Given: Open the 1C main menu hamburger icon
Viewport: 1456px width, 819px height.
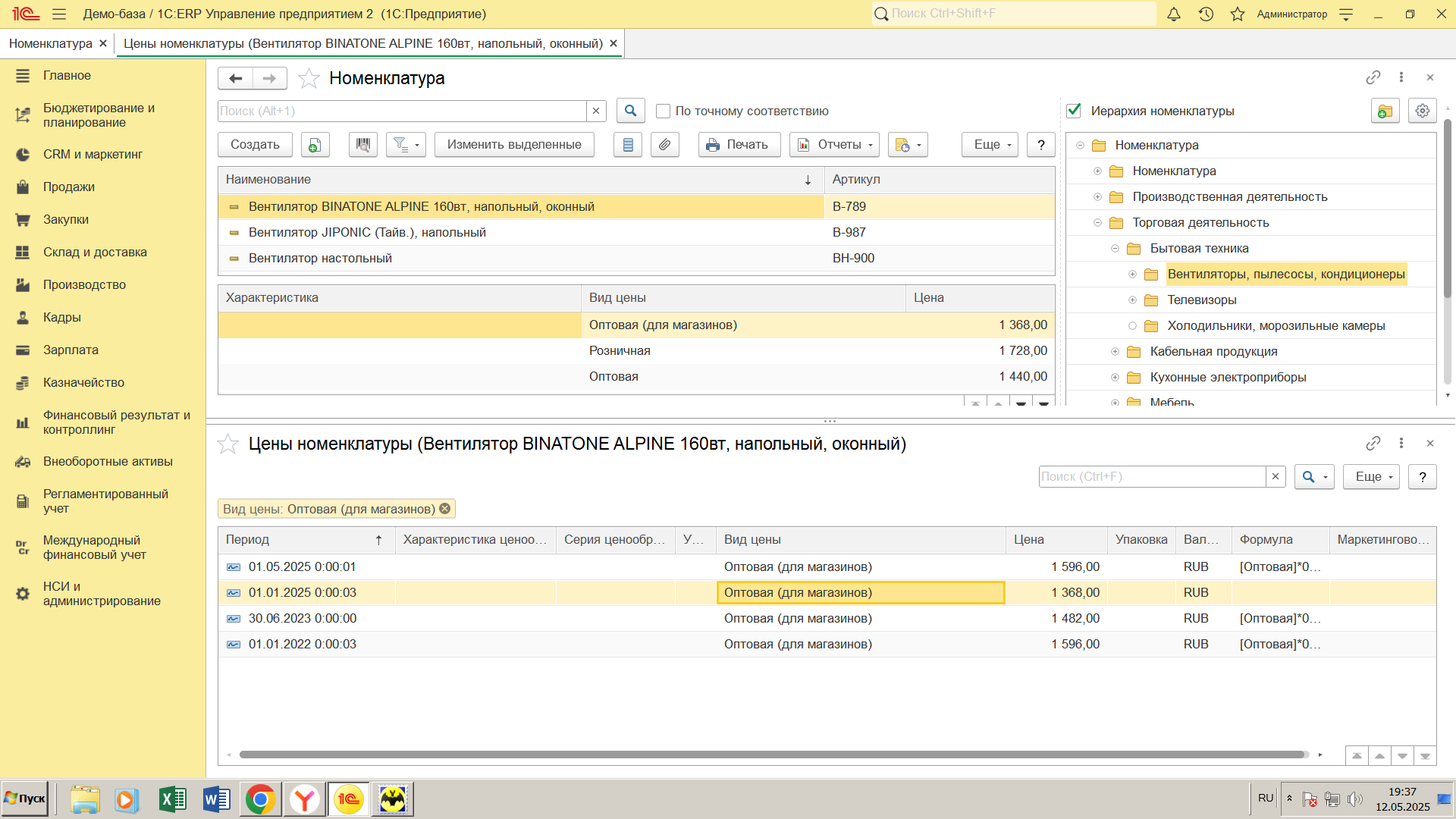Looking at the screenshot, I should tap(59, 14).
